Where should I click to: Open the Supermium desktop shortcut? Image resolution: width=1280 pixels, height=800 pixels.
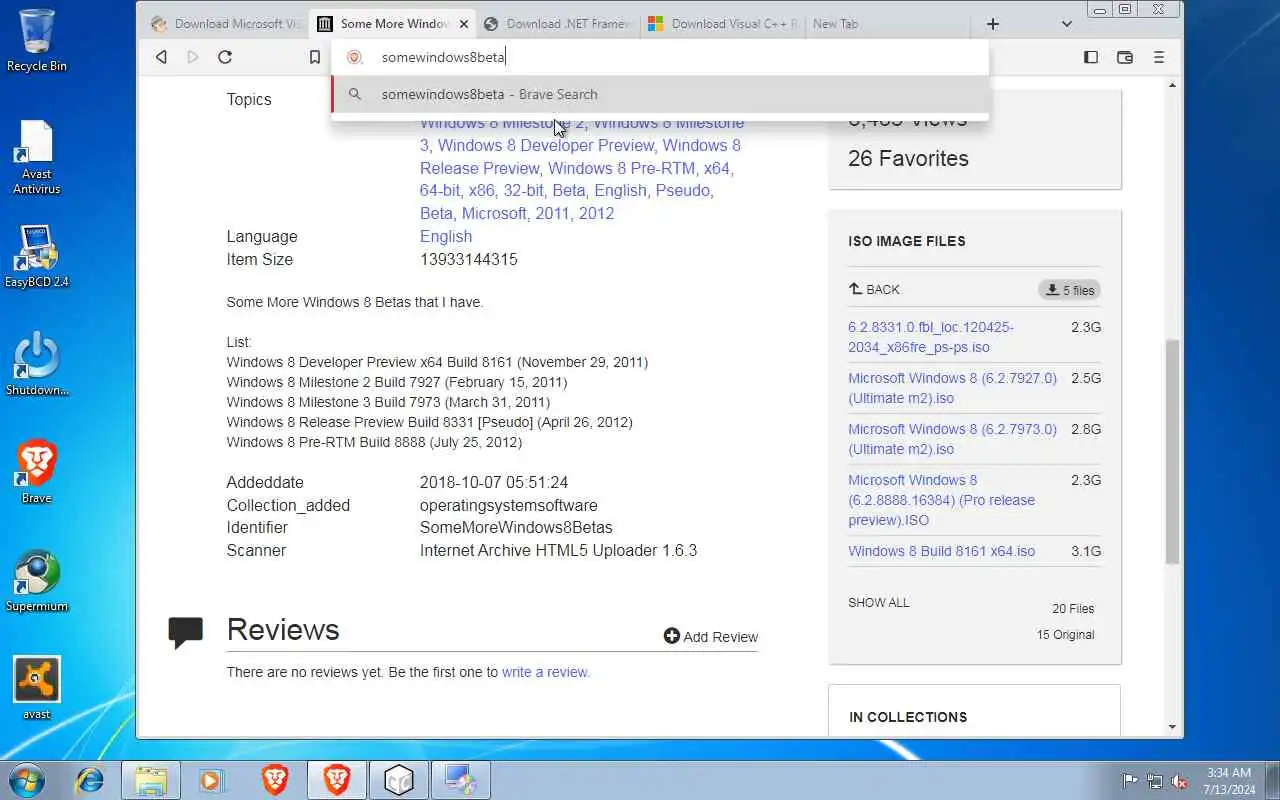tap(37, 580)
